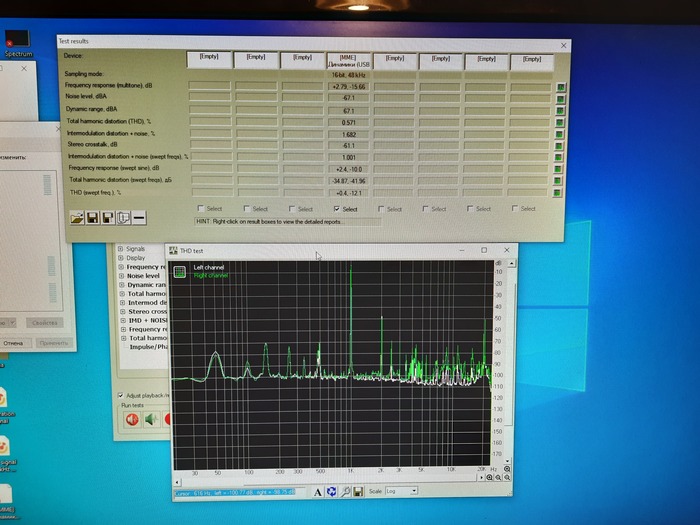Open graph icon for Dynamic range row
The width and height of the screenshot is (700, 525).
coord(560,111)
